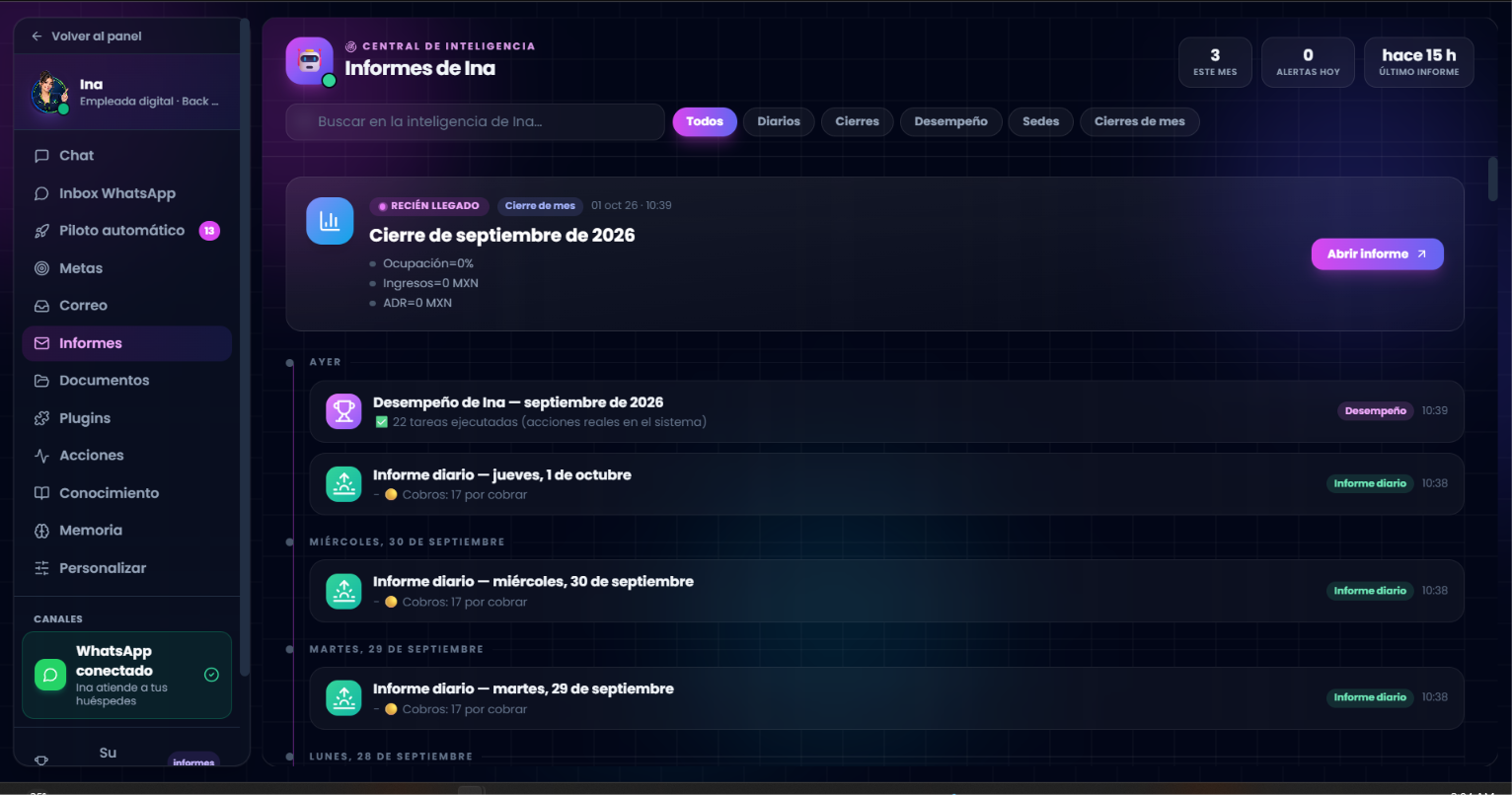The height and width of the screenshot is (795, 1512).
Task: Filter reports by Cierres
Action: [857, 121]
